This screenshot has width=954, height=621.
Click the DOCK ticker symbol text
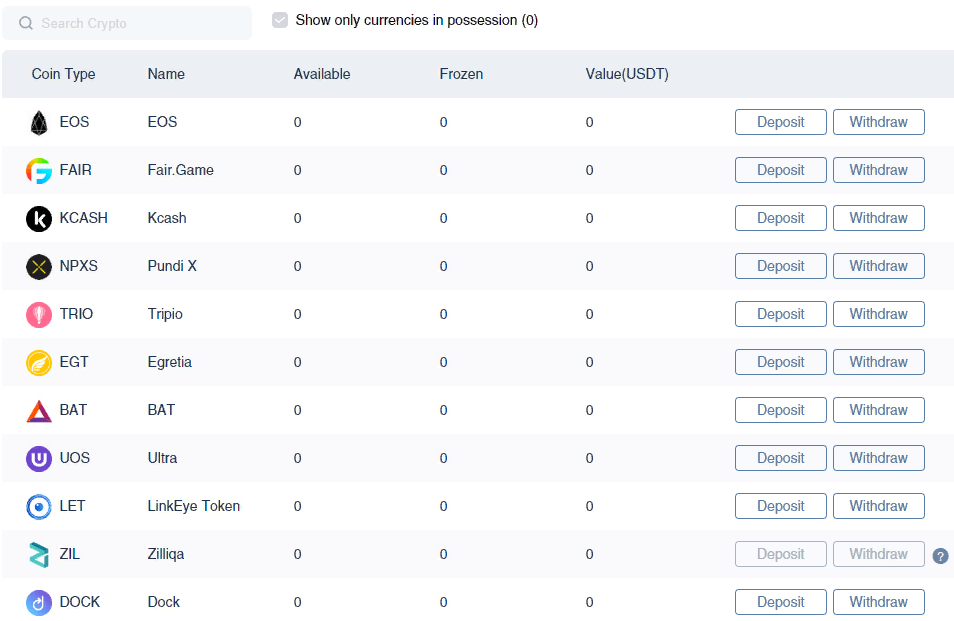tap(80, 603)
